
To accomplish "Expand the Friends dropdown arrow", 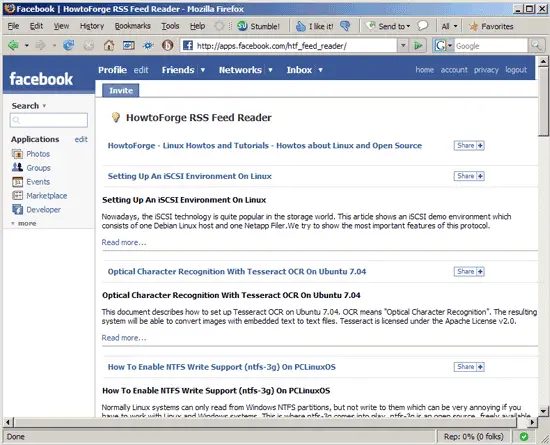I will pyautogui.click(x=203, y=70).
